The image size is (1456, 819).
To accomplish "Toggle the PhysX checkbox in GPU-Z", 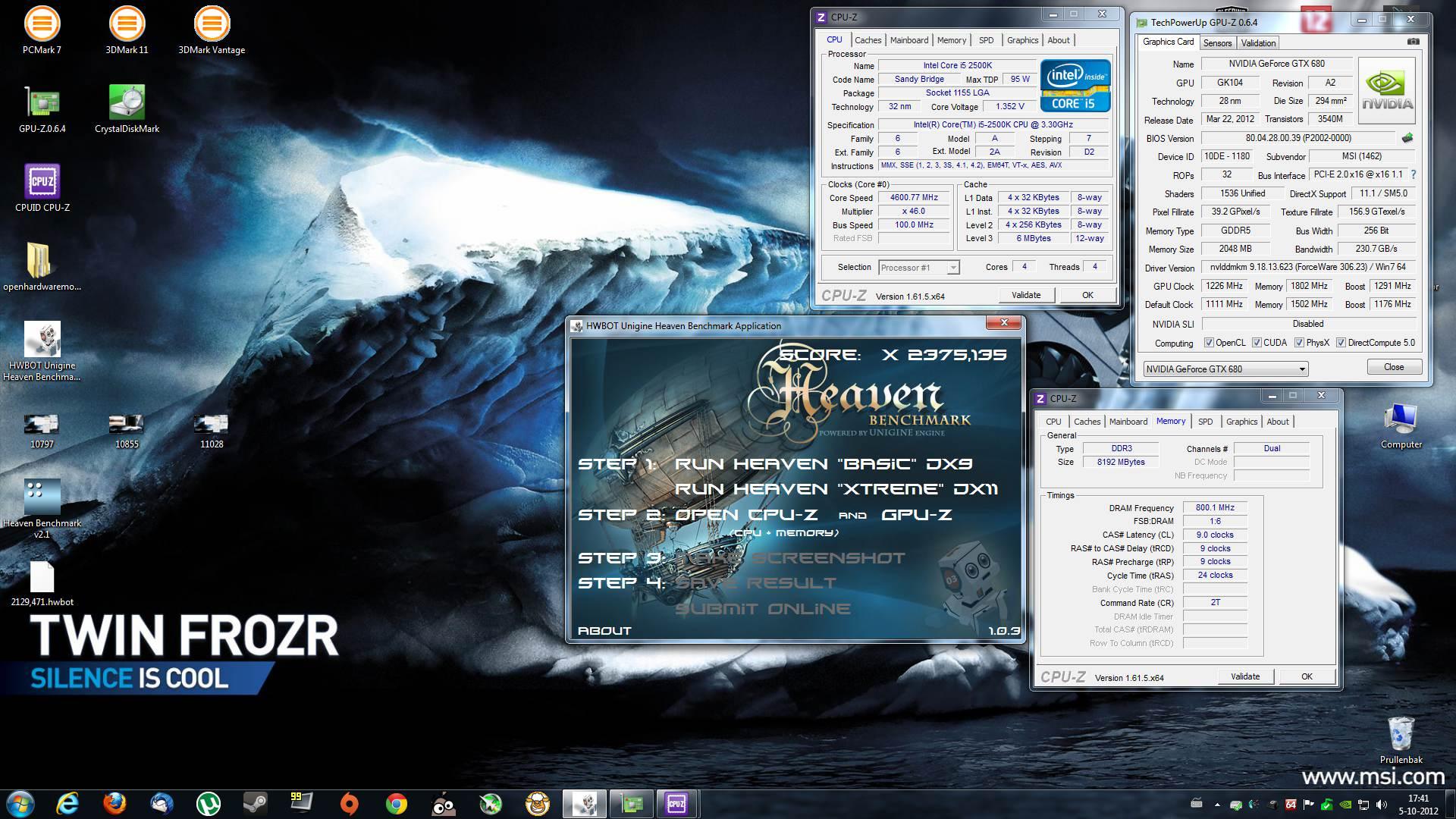I will pos(1299,343).
